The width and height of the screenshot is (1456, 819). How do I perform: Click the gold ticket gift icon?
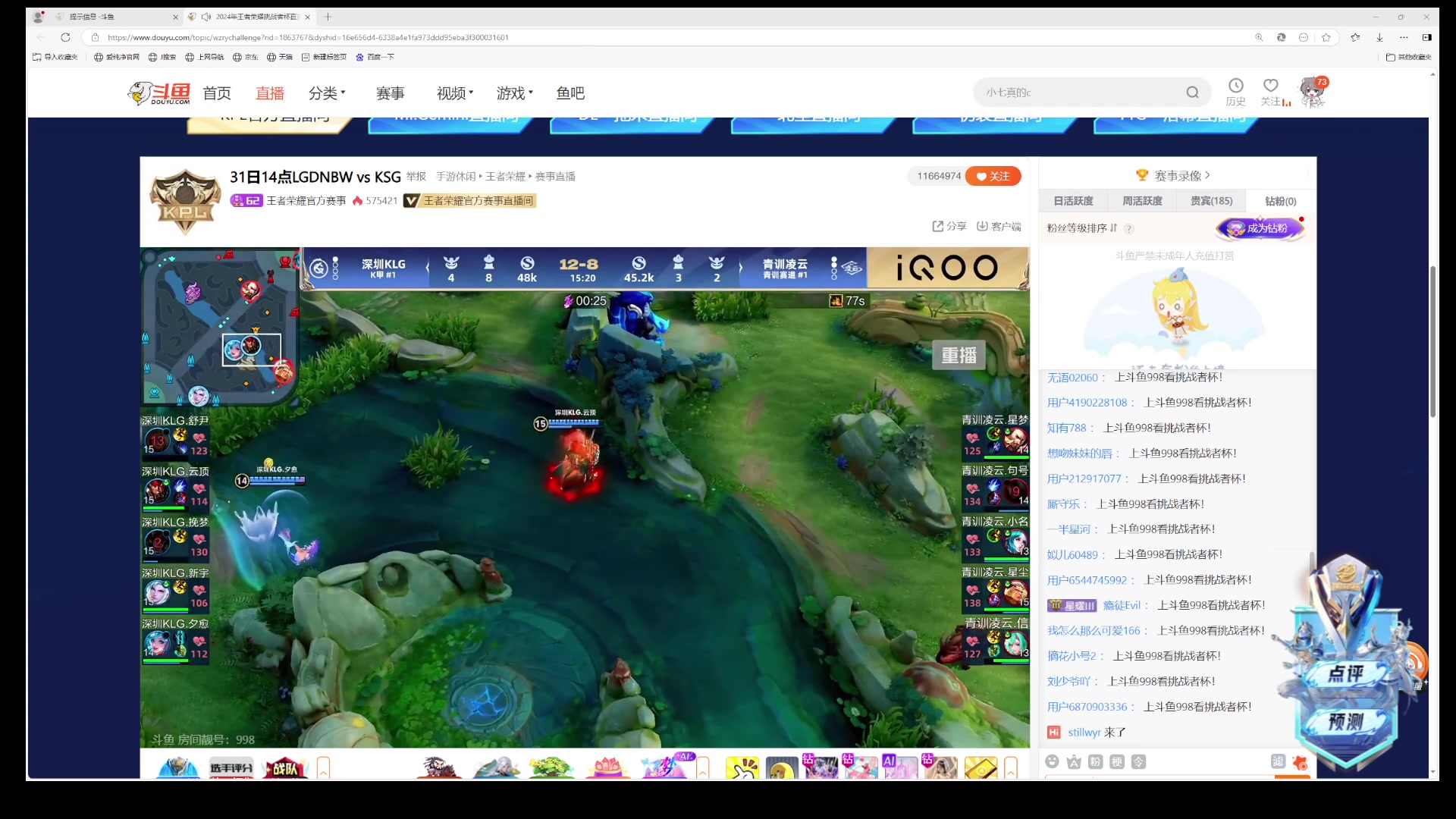(981, 768)
